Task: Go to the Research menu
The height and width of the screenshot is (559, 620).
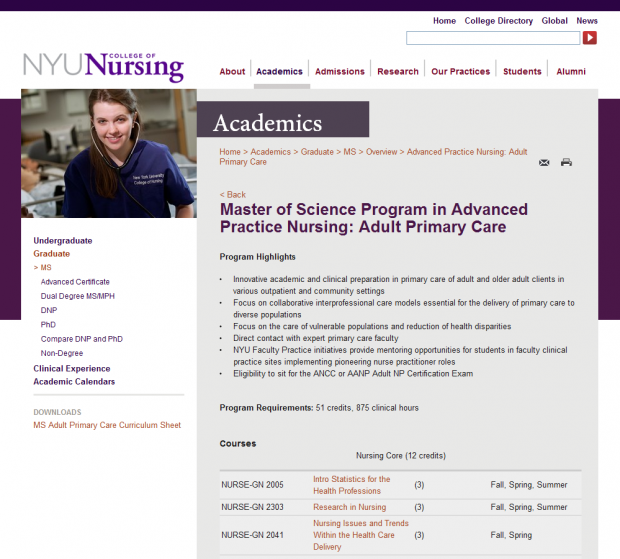Action: [398, 72]
